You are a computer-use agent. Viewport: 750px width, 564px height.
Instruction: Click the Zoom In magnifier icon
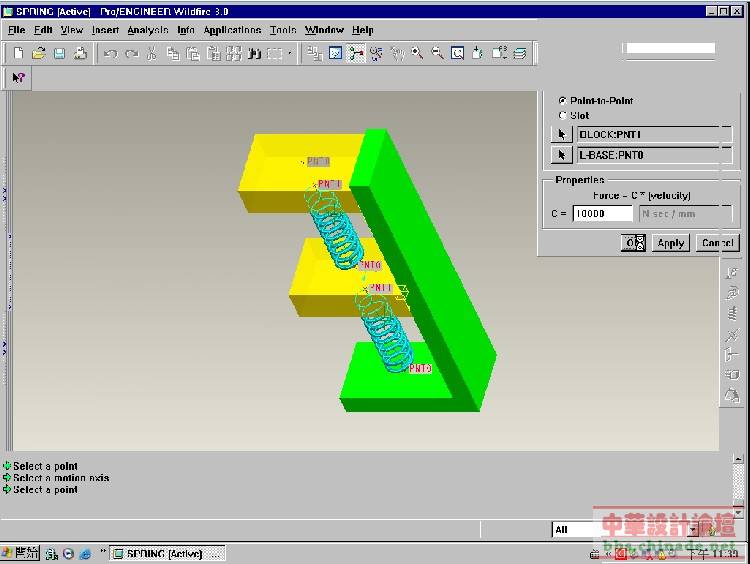417,53
